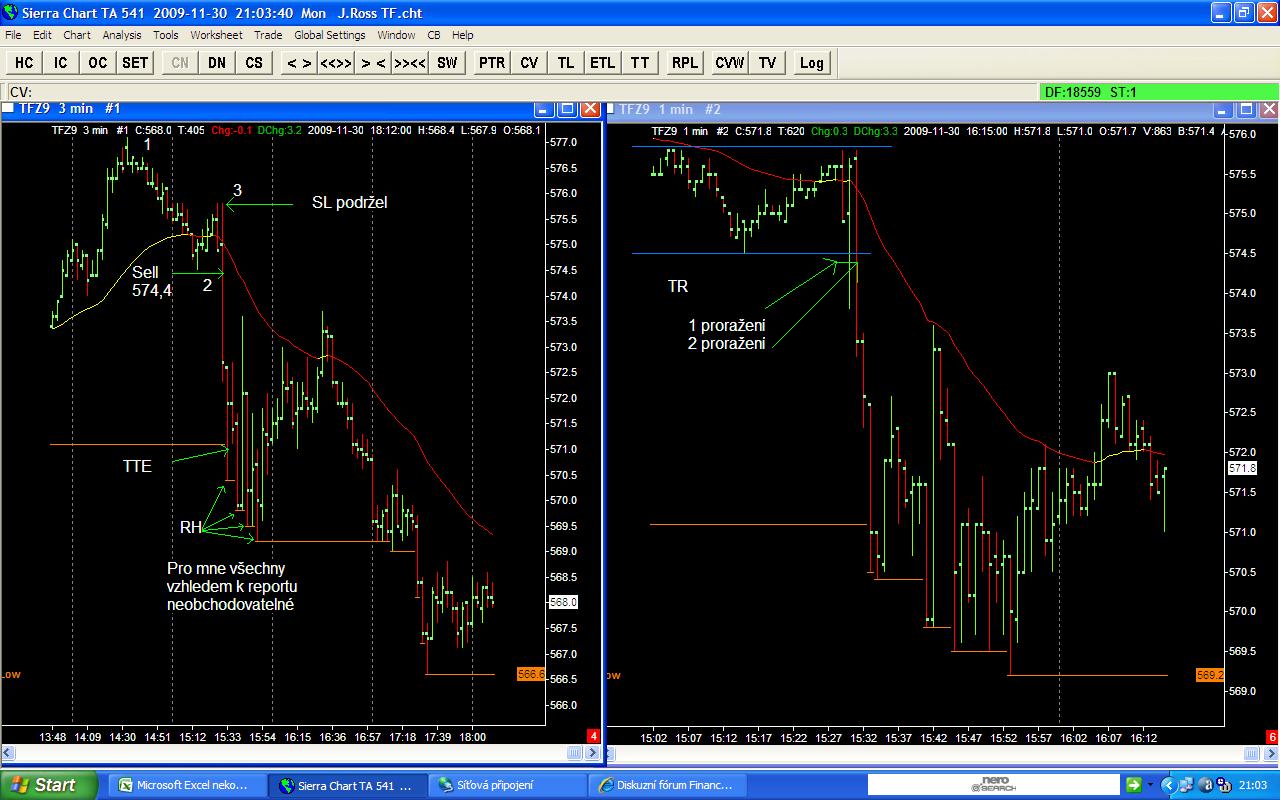The width and height of the screenshot is (1280, 800).
Task: Maximize the TFZ9 3 min #1 chart
Action: tap(568, 109)
